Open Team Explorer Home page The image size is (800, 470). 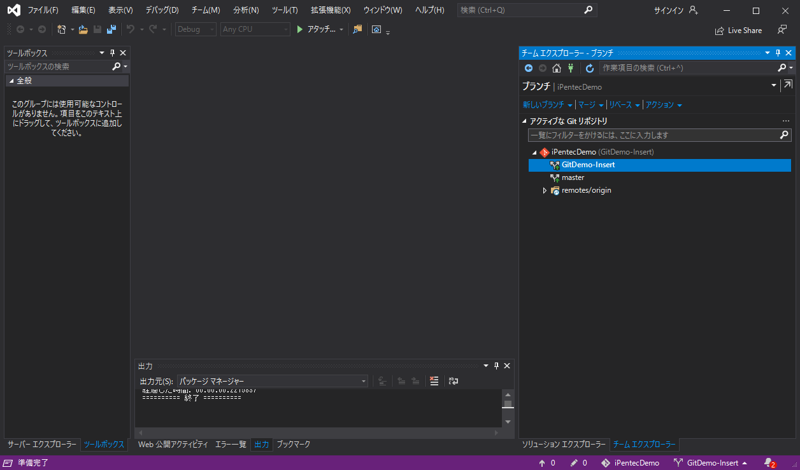pyautogui.click(x=557, y=68)
